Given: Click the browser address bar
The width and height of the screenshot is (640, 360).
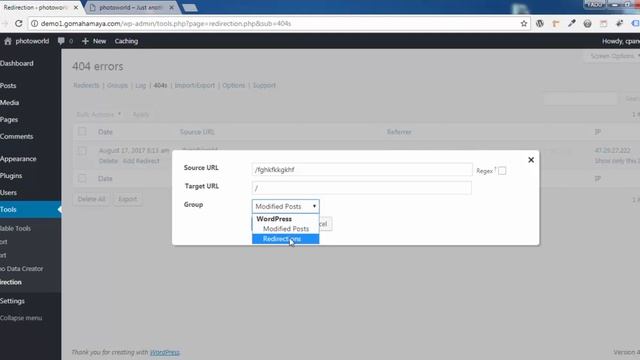Looking at the screenshot, I should click(278, 24).
